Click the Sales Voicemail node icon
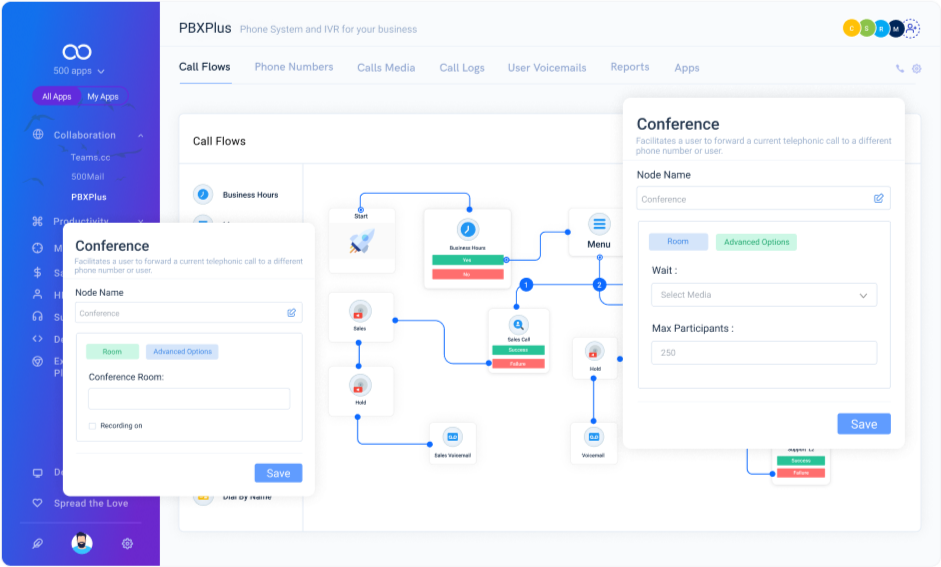The image size is (941, 567). (452, 437)
